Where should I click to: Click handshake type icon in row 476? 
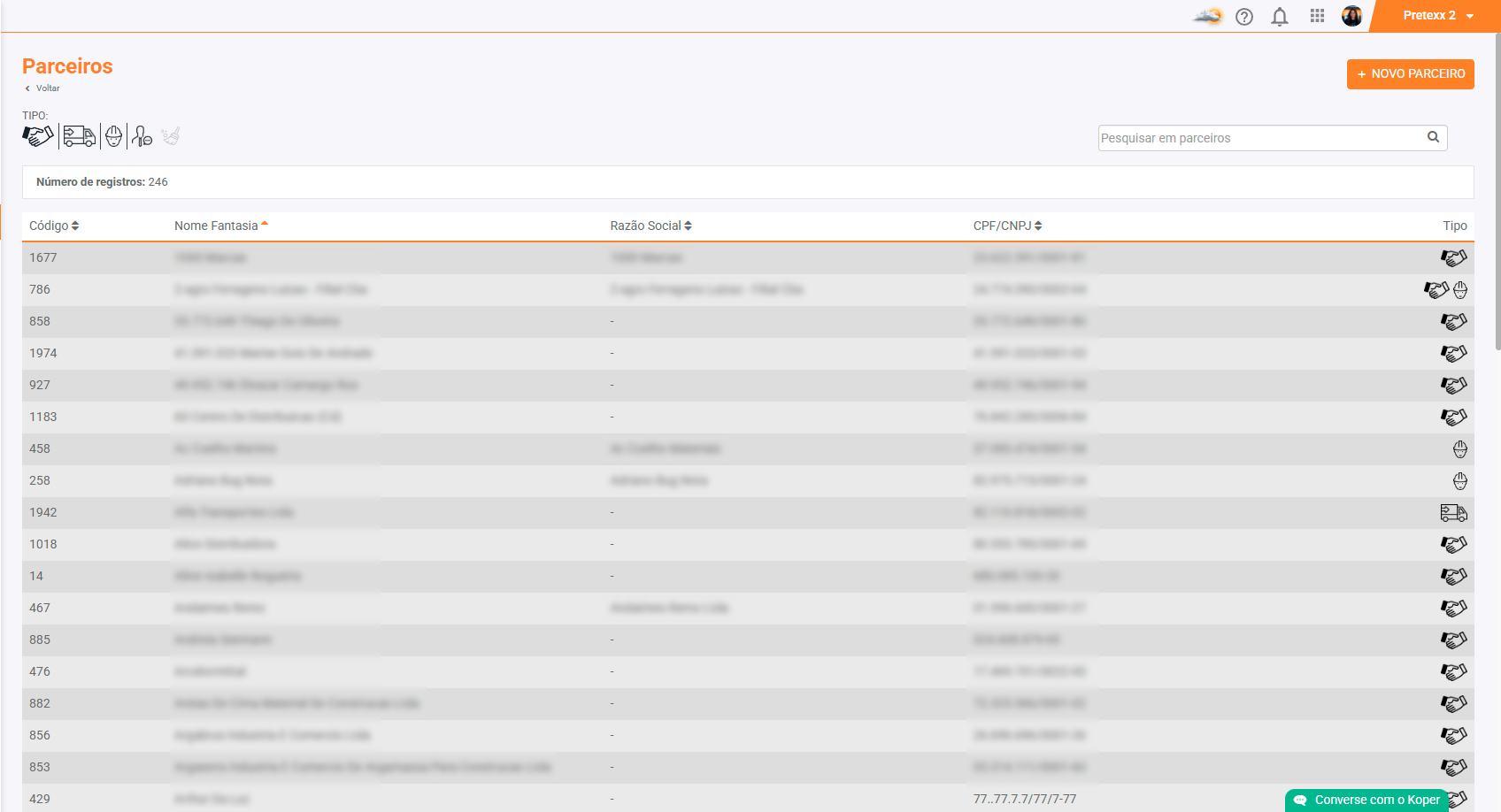point(1453,671)
